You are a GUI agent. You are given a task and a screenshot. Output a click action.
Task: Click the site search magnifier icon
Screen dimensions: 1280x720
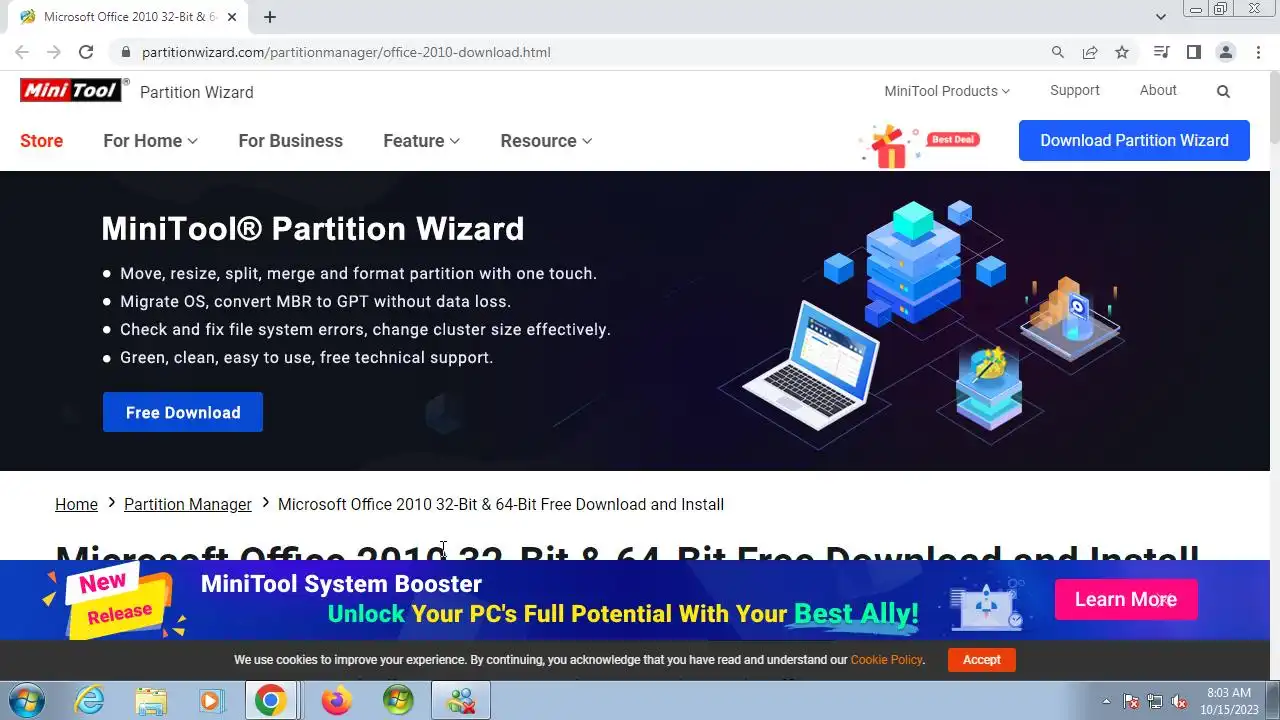(x=1223, y=91)
